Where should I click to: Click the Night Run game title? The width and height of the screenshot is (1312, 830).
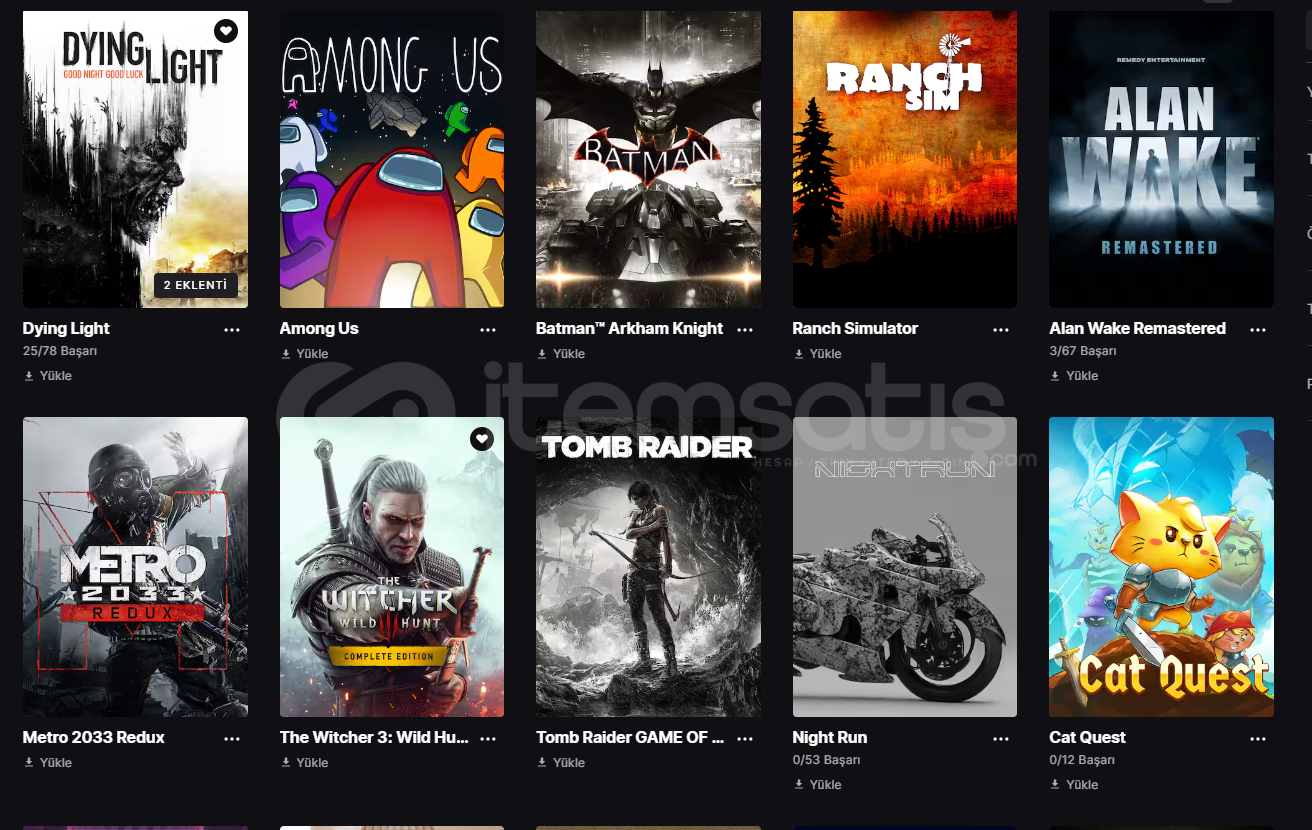[x=829, y=737]
